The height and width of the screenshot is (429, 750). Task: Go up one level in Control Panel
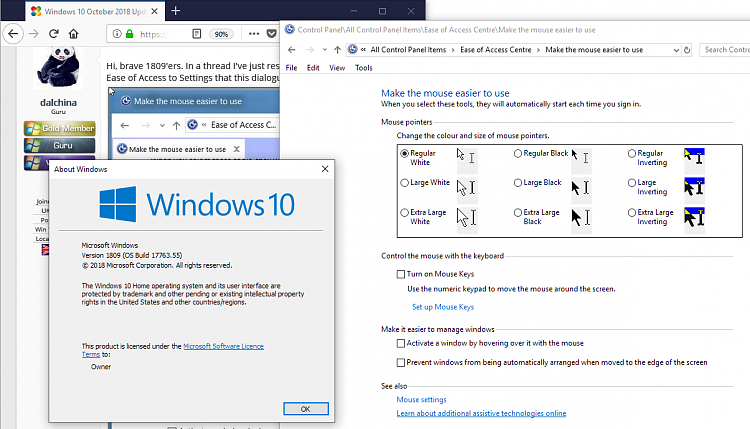pos(337,50)
